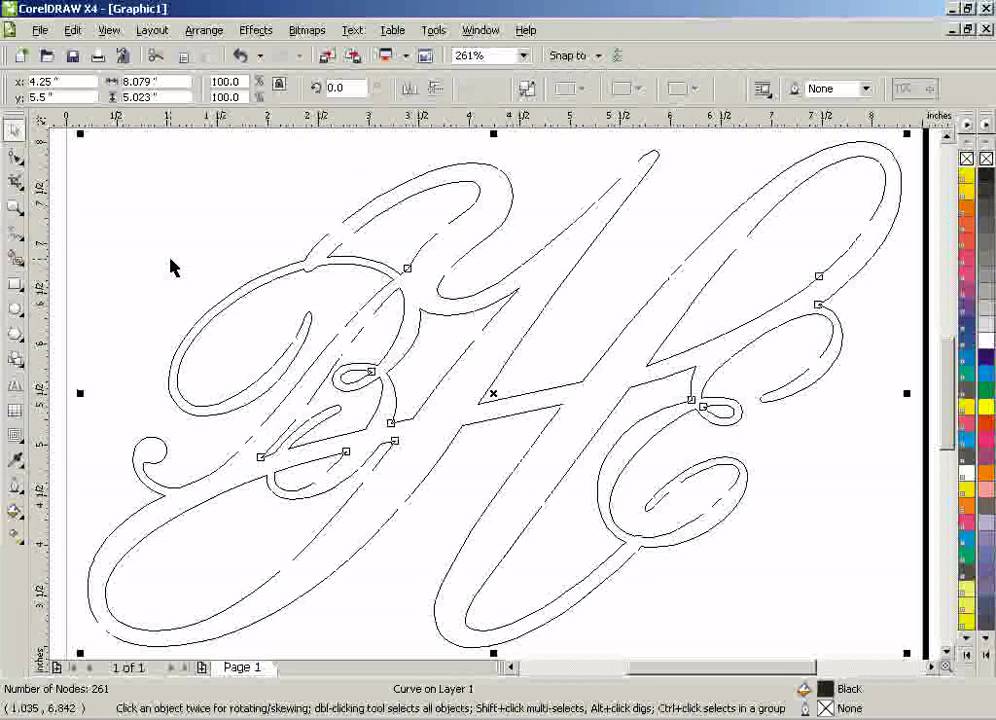Image resolution: width=996 pixels, height=720 pixels.
Task: Open the outline width None dropdown
Action: [x=866, y=89]
